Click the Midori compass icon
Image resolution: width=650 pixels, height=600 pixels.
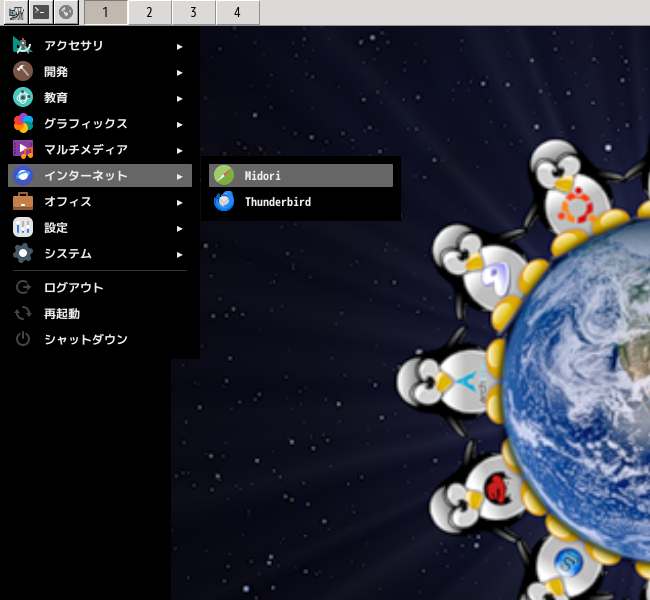click(224, 175)
